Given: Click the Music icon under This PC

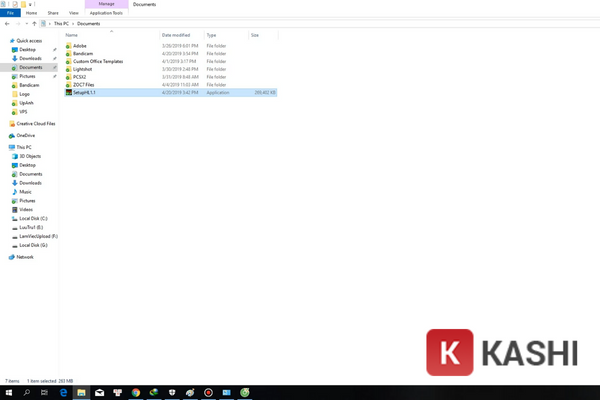Looking at the screenshot, I should (x=14, y=192).
